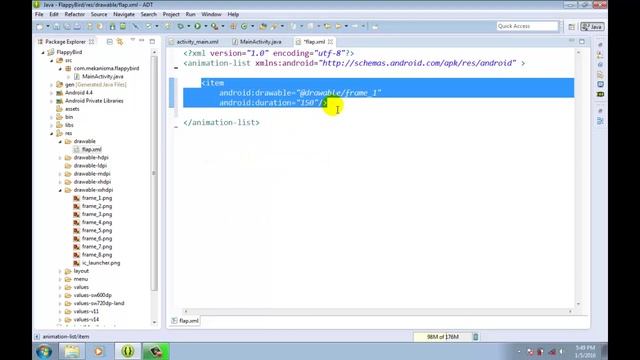Click the Package Explorer vertical scrollbar thumb
Screen dimensions: 640x360
pos(154,173)
